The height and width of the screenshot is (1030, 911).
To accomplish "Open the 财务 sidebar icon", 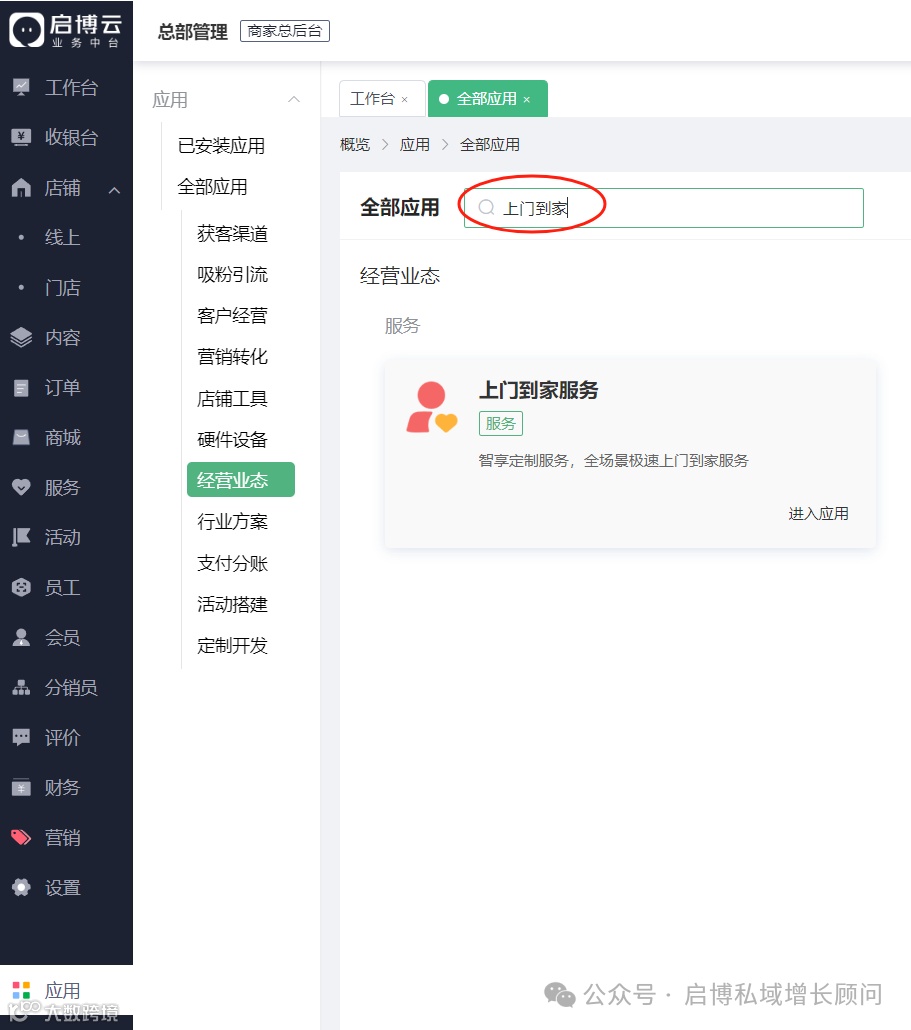I will tap(22, 787).
